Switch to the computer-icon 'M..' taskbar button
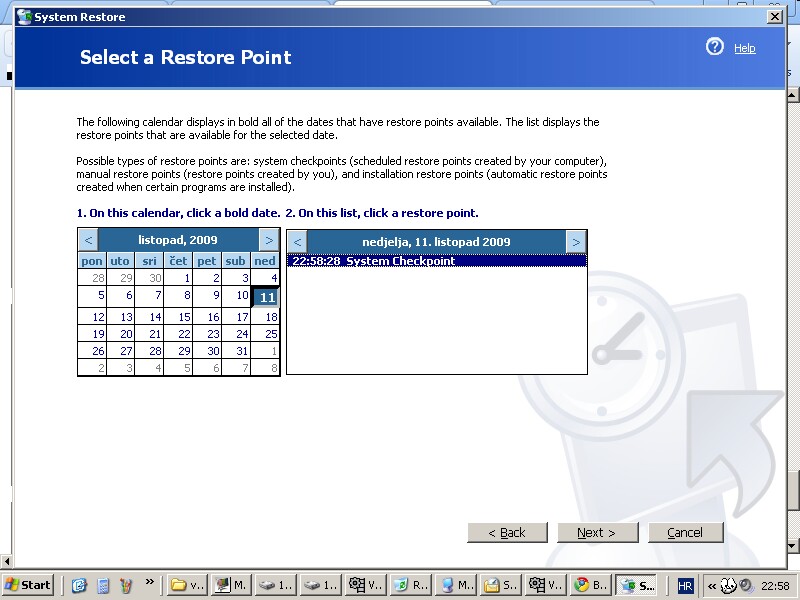This screenshot has width=800, height=600. pyautogui.click(x=456, y=585)
